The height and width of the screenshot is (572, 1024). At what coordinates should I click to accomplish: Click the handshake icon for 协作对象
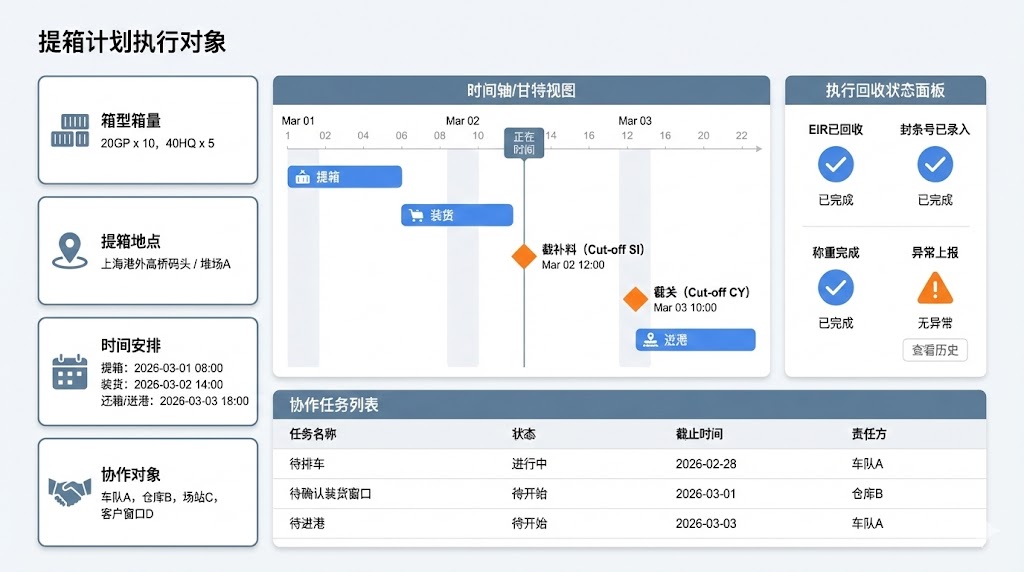[x=70, y=492]
